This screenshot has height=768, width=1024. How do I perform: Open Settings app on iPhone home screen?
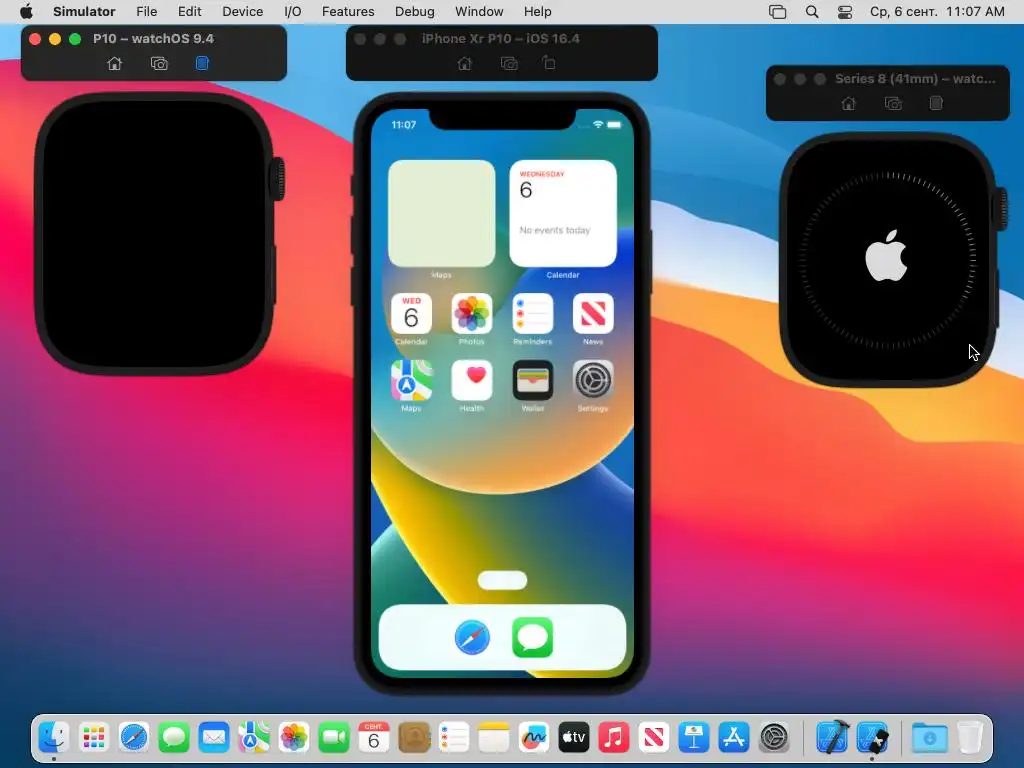tap(593, 380)
